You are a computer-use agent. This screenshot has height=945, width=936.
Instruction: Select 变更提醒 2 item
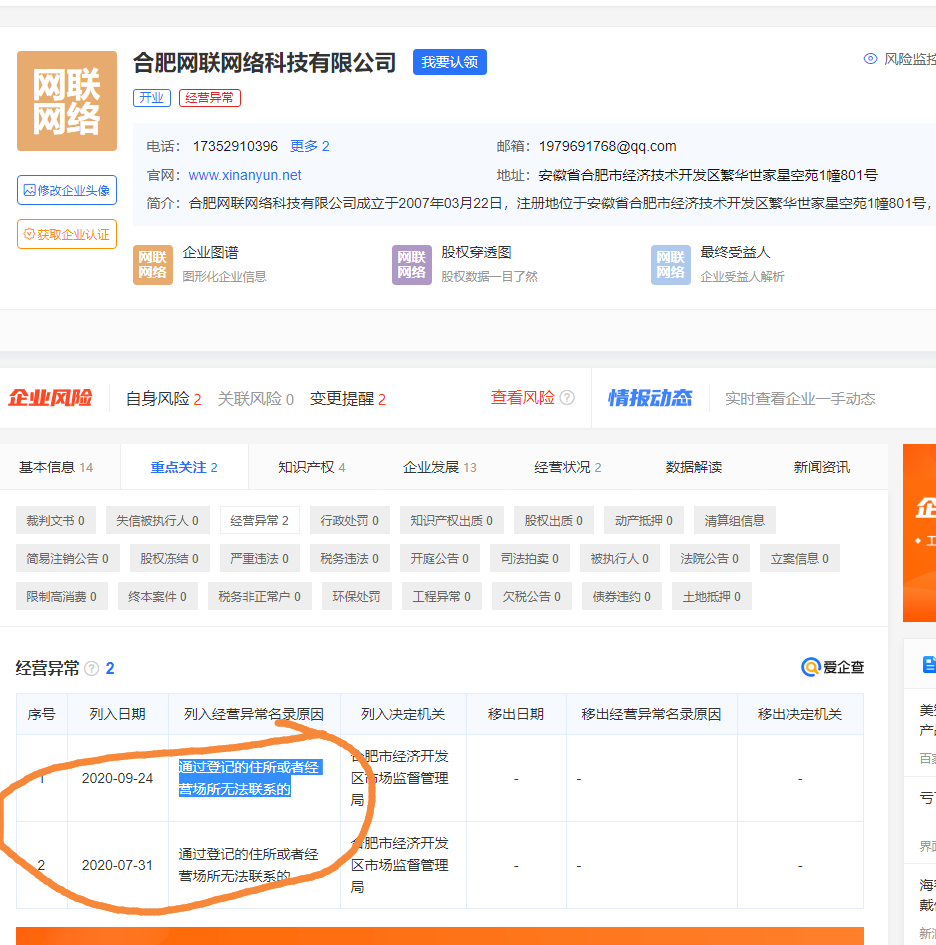point(348,399)
